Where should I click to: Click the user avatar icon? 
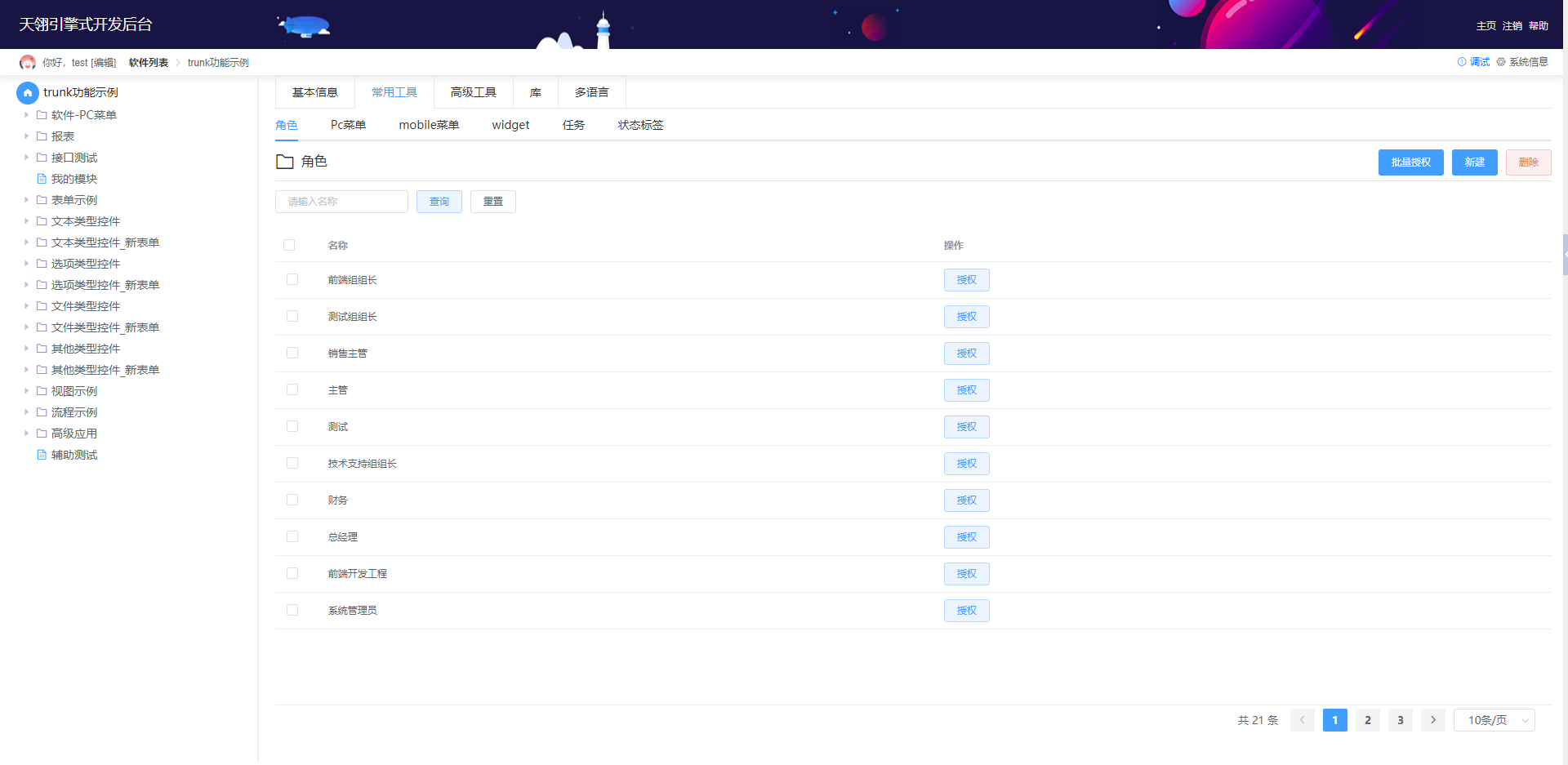coord(28,62)
